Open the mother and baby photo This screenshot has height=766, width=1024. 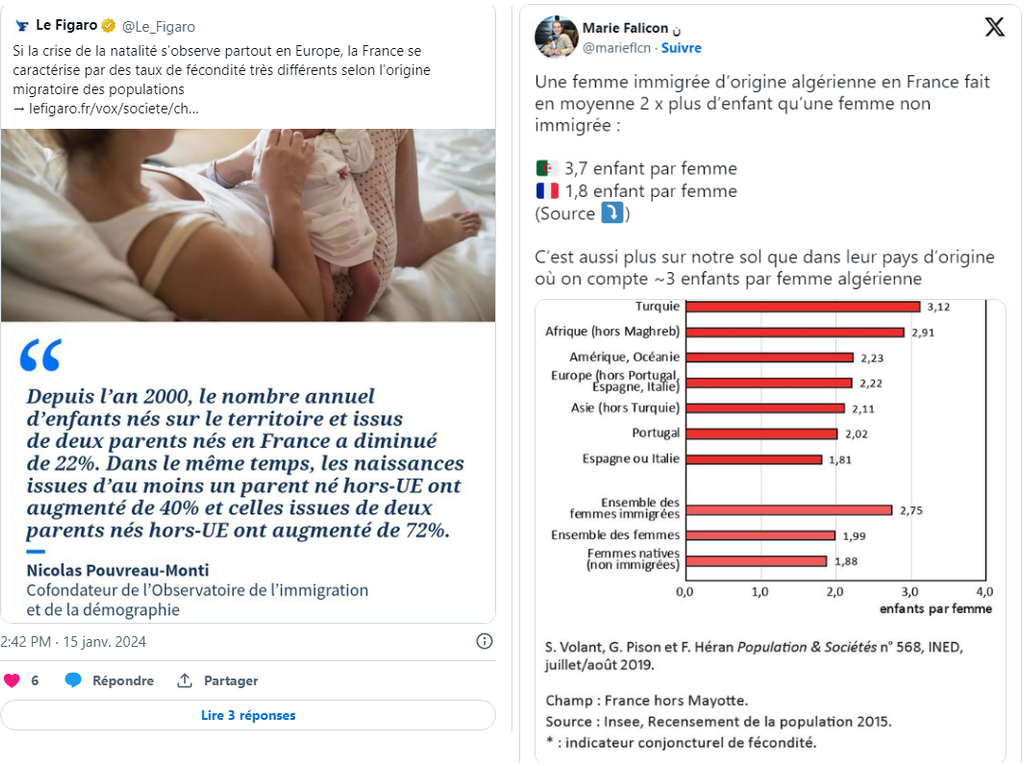click(x=248, y=225)
